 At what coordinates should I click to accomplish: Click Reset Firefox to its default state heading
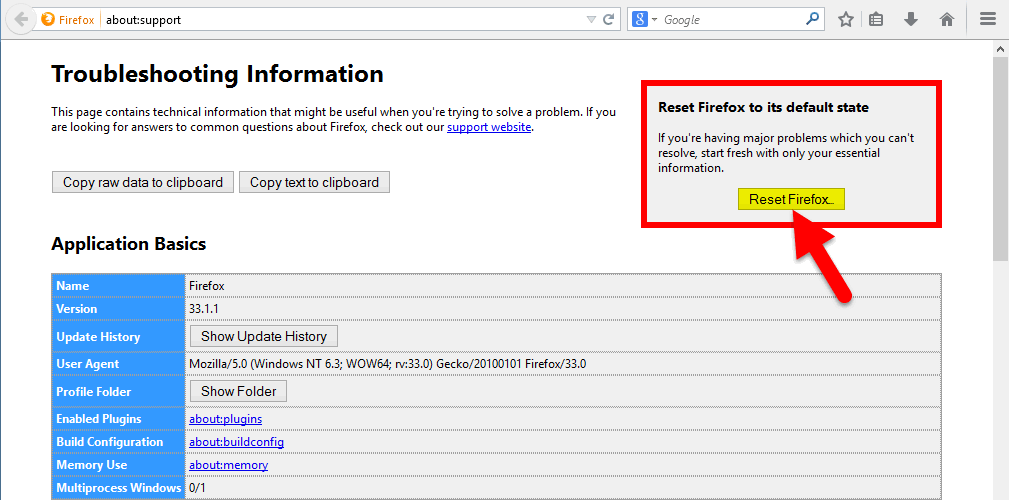(x=763, y=107)
